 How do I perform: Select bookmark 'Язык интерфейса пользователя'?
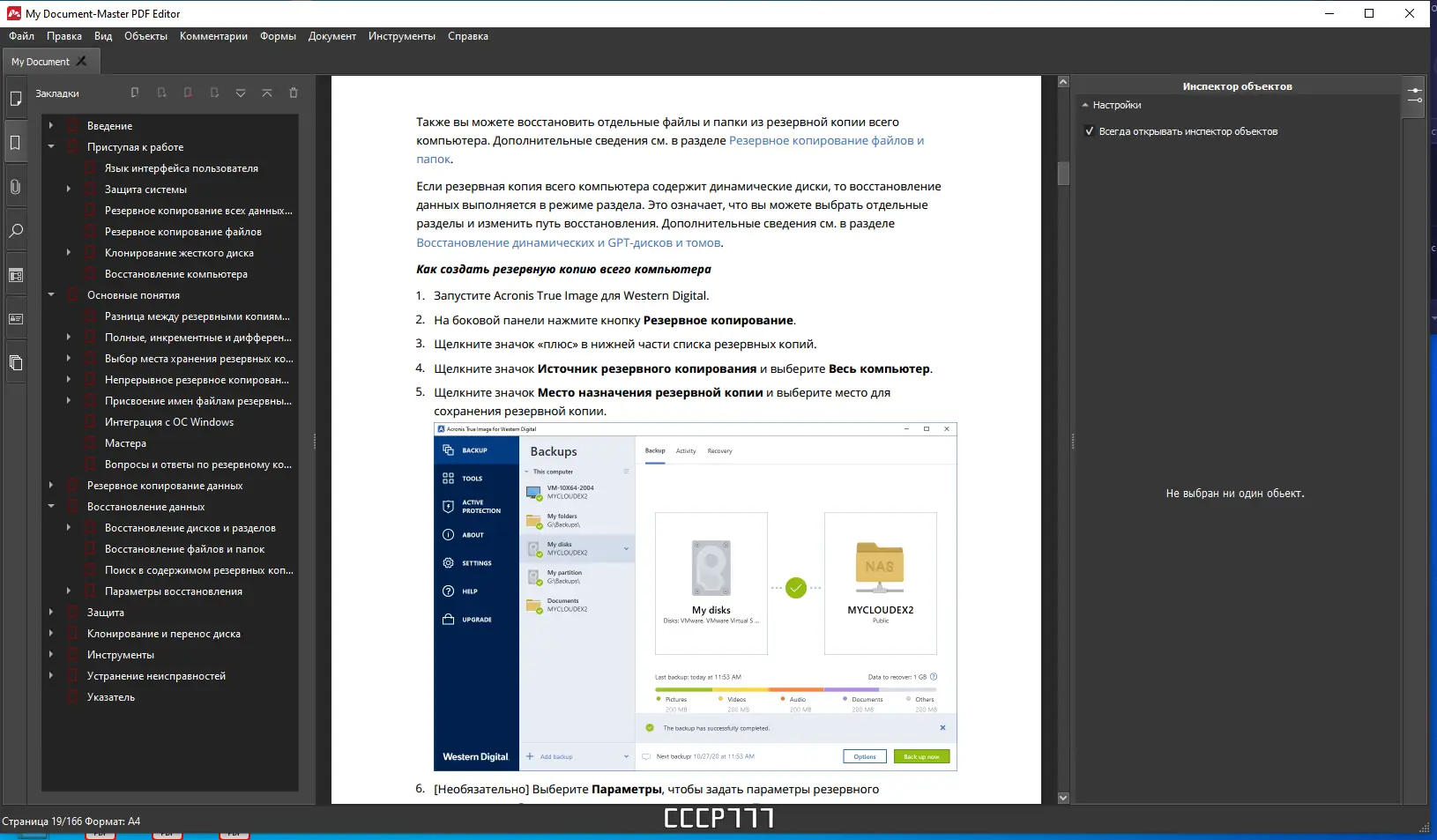tap(182, 168)
